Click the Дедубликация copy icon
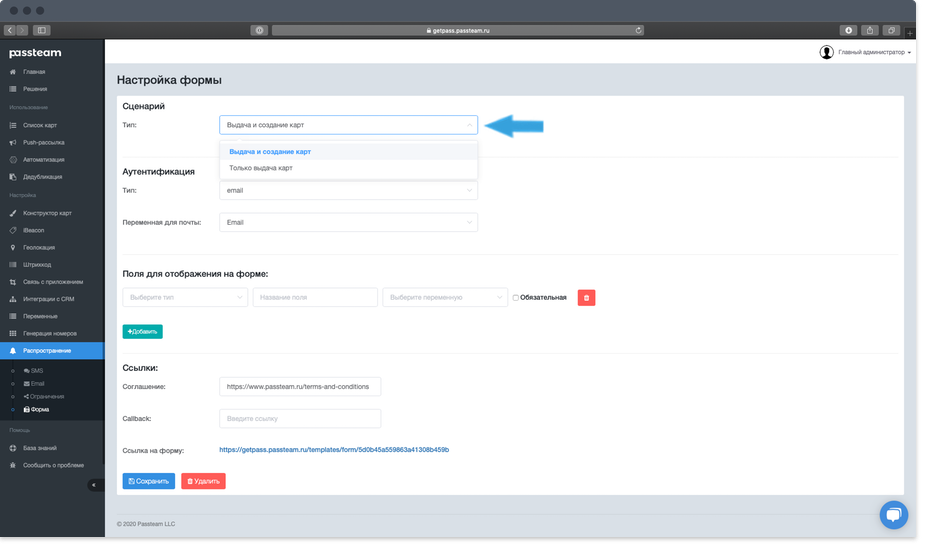The width and height of the screenshot is (925, 544). (x=13, y=177)
